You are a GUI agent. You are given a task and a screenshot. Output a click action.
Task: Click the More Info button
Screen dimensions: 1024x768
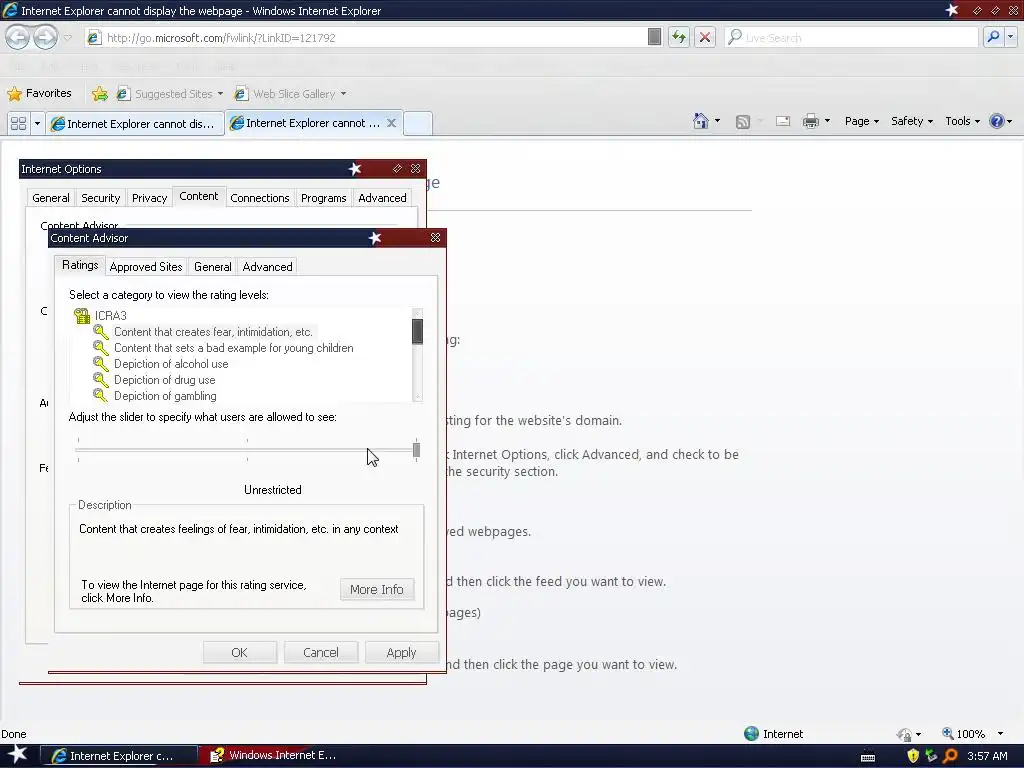pos(377,589)
